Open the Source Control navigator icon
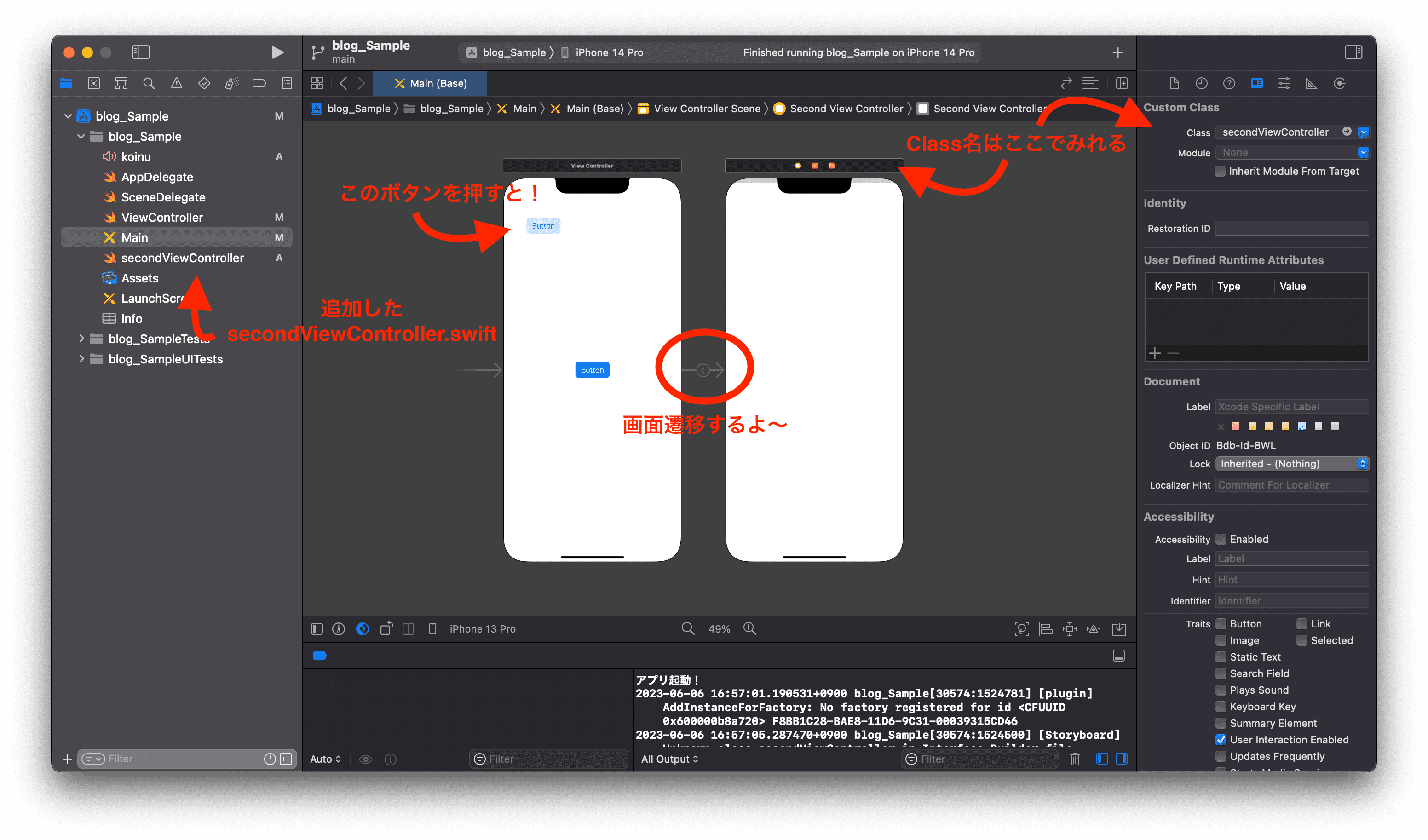This screenshot has height=840, width=1428. click(x=94, y=83)
